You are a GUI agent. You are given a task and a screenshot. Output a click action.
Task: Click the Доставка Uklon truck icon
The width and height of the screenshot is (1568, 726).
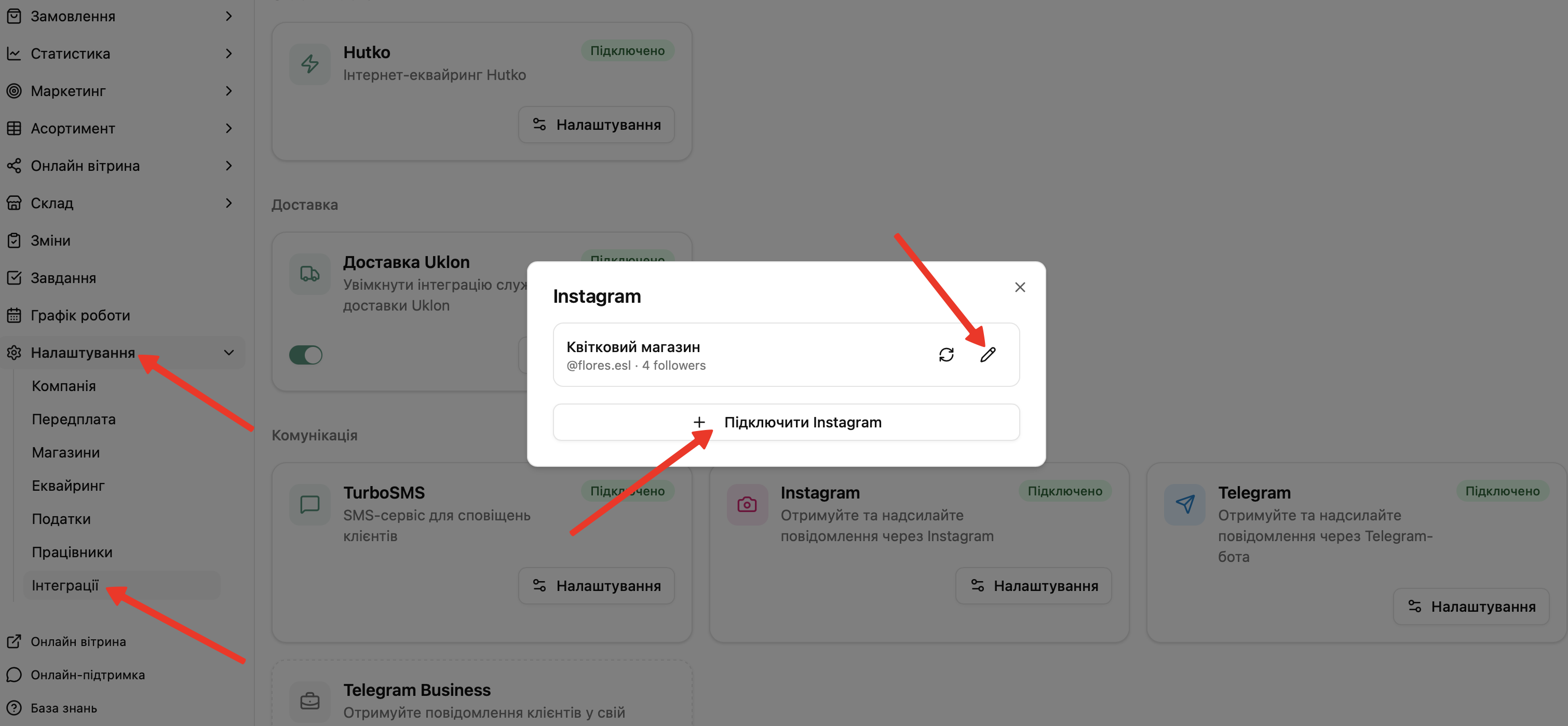[x=310, y=274]
